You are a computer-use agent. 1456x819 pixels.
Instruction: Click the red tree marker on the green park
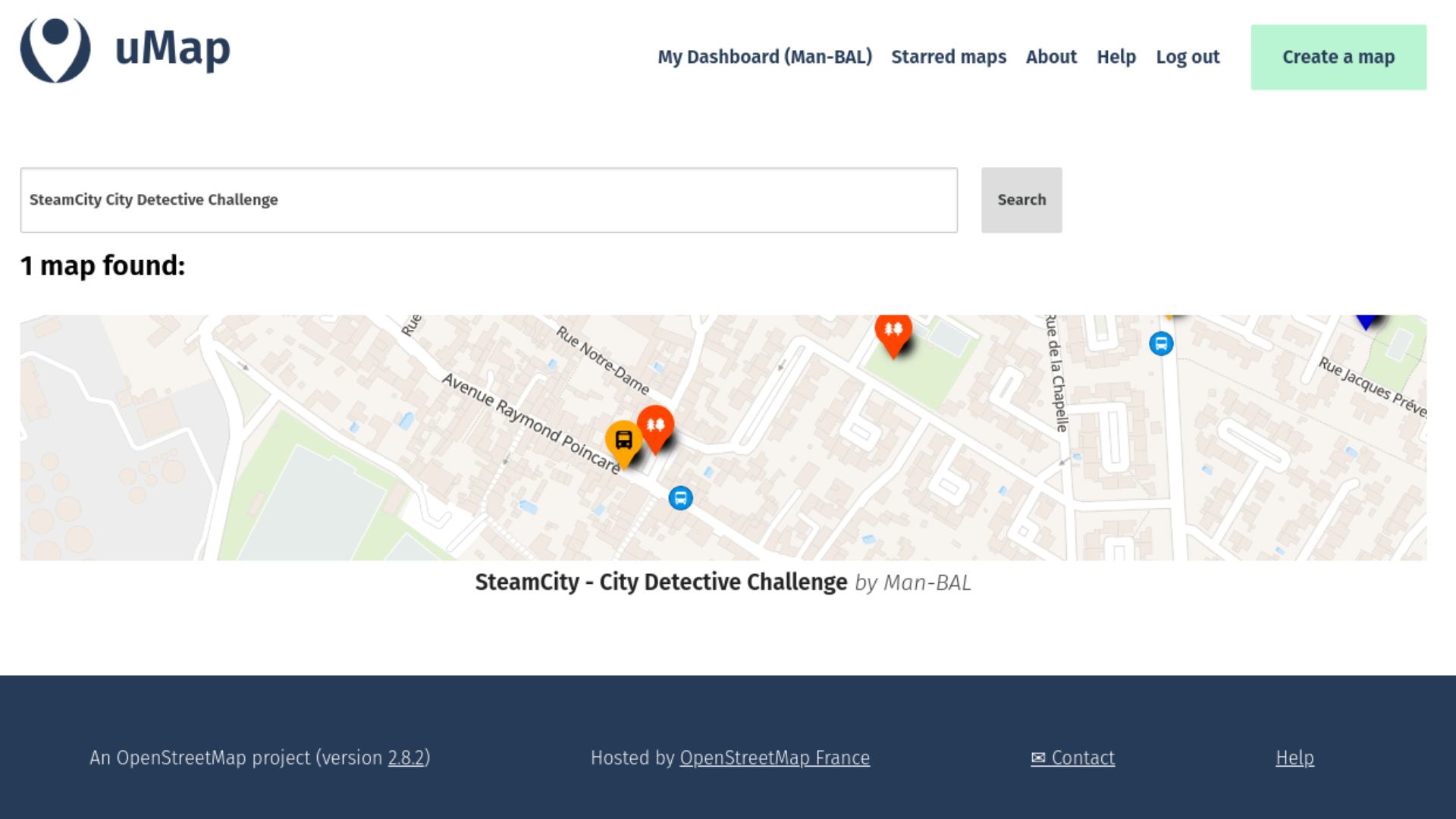pos(893,331)
